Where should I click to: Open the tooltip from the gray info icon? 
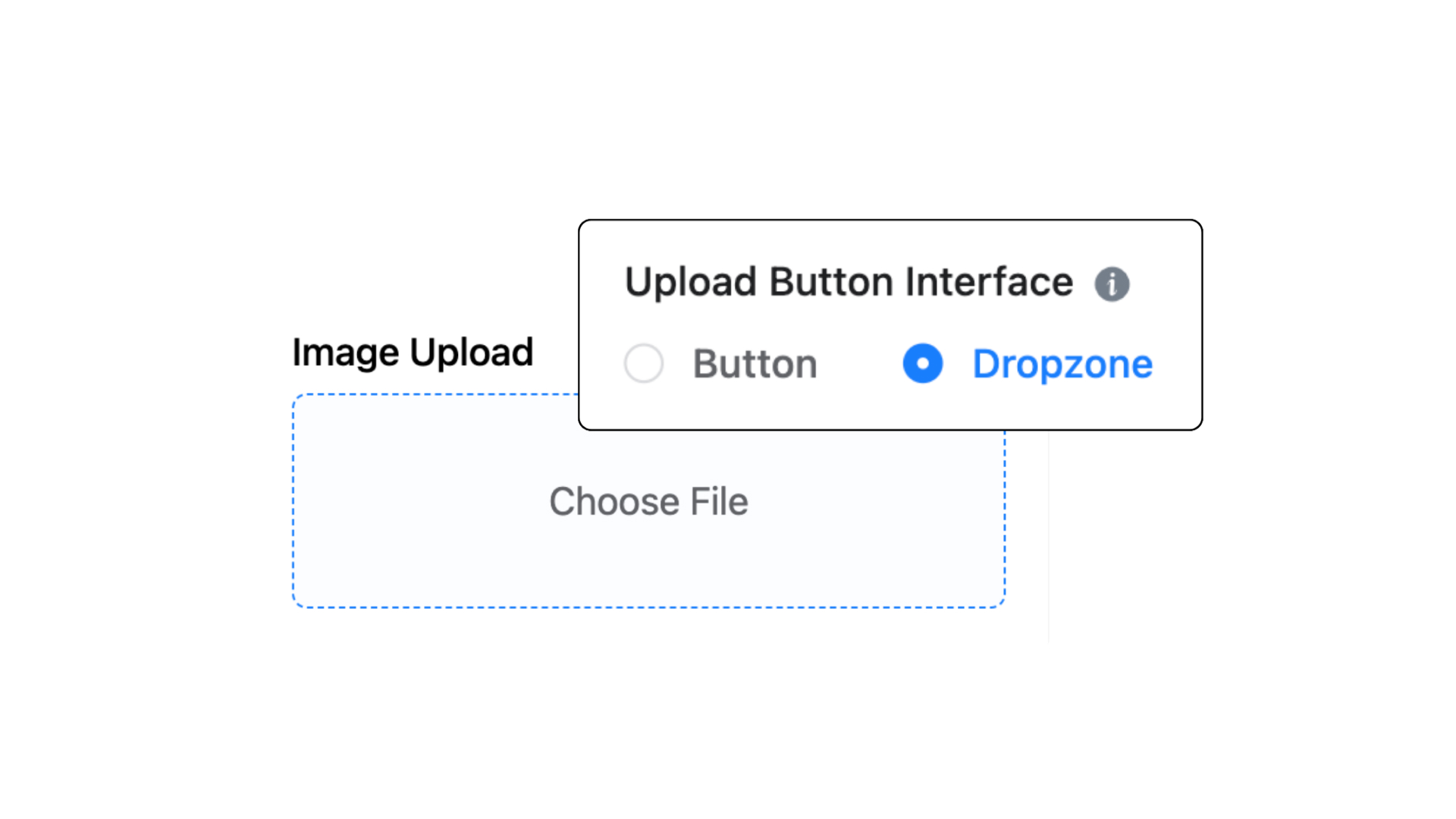(x=1112, y=284)
